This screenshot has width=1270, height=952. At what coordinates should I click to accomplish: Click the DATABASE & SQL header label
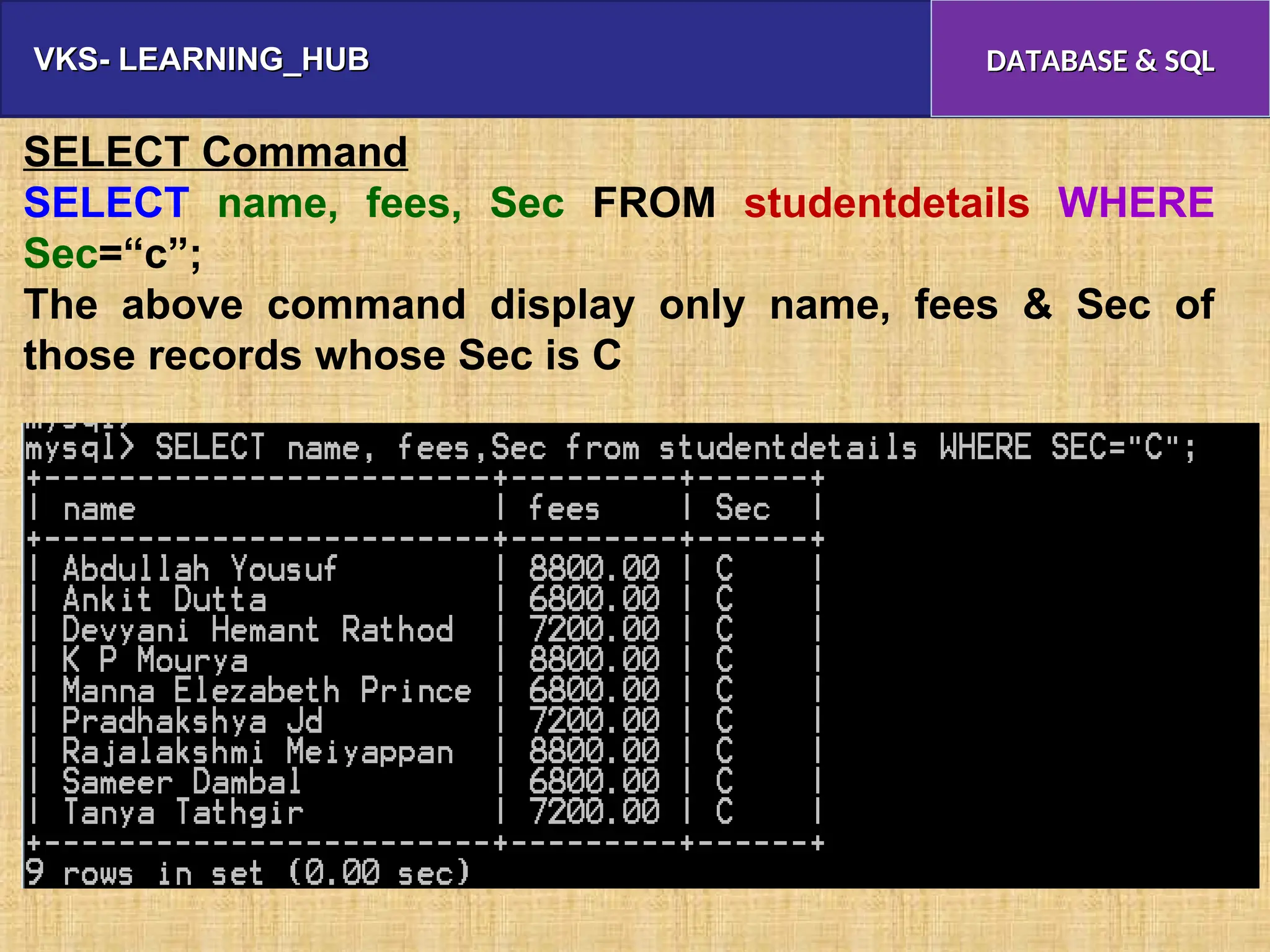click(x=1100, y=61)
